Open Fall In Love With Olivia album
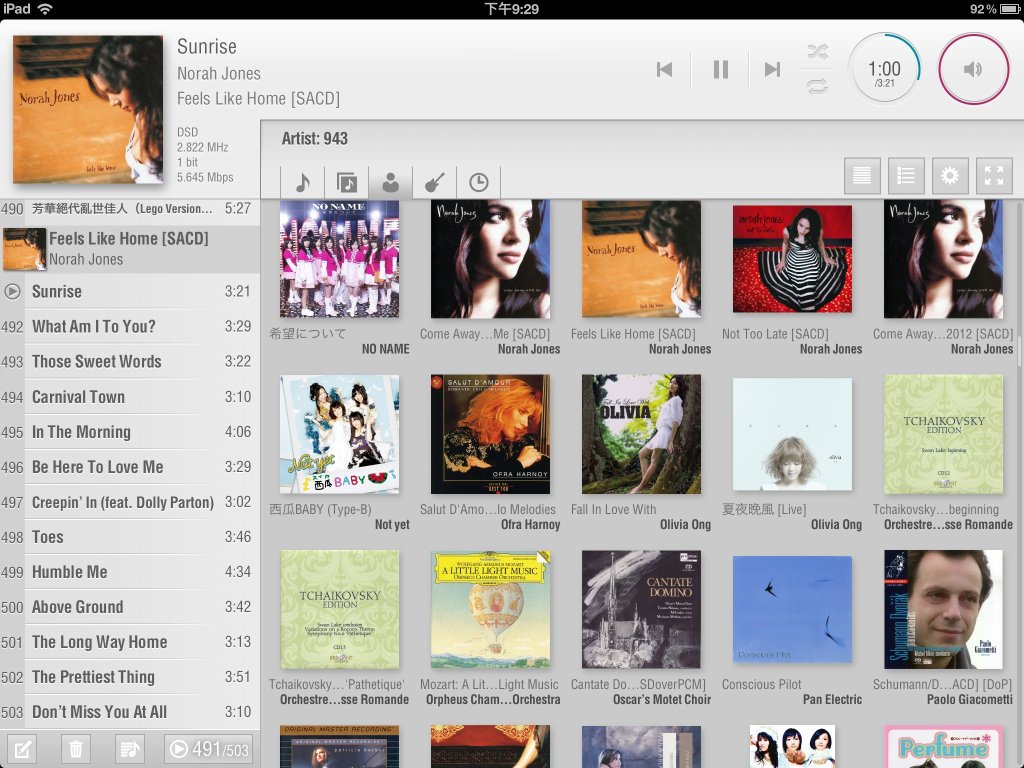The width and height of the screenshot is (1024, 768). pos(641,434)
